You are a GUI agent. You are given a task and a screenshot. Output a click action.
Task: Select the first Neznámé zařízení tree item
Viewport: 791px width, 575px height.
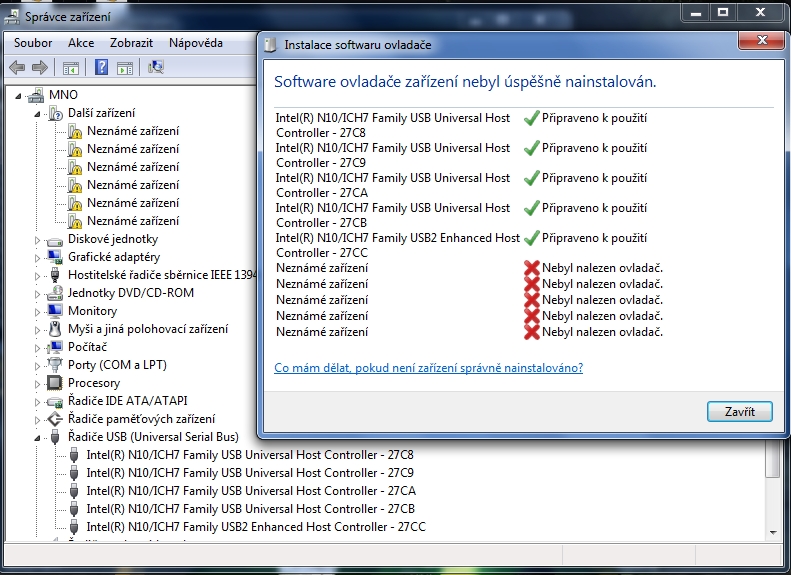[x=133, y=131]
